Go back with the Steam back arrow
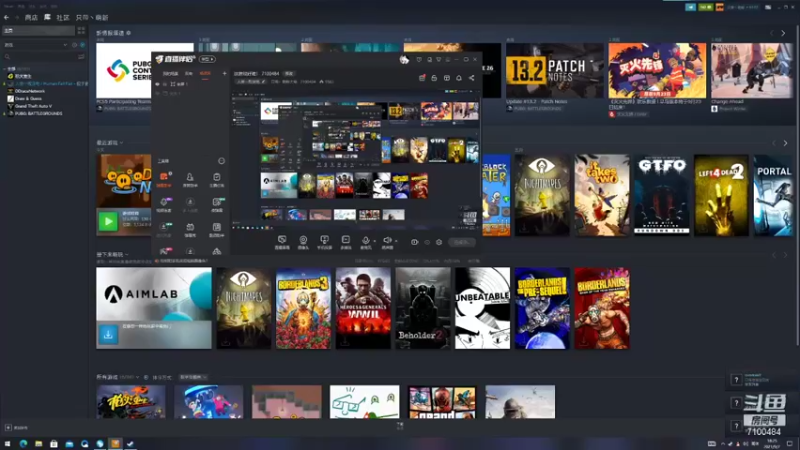Image resolution: width=800 pixels, height=450 pixels. [x=6, y=17]
